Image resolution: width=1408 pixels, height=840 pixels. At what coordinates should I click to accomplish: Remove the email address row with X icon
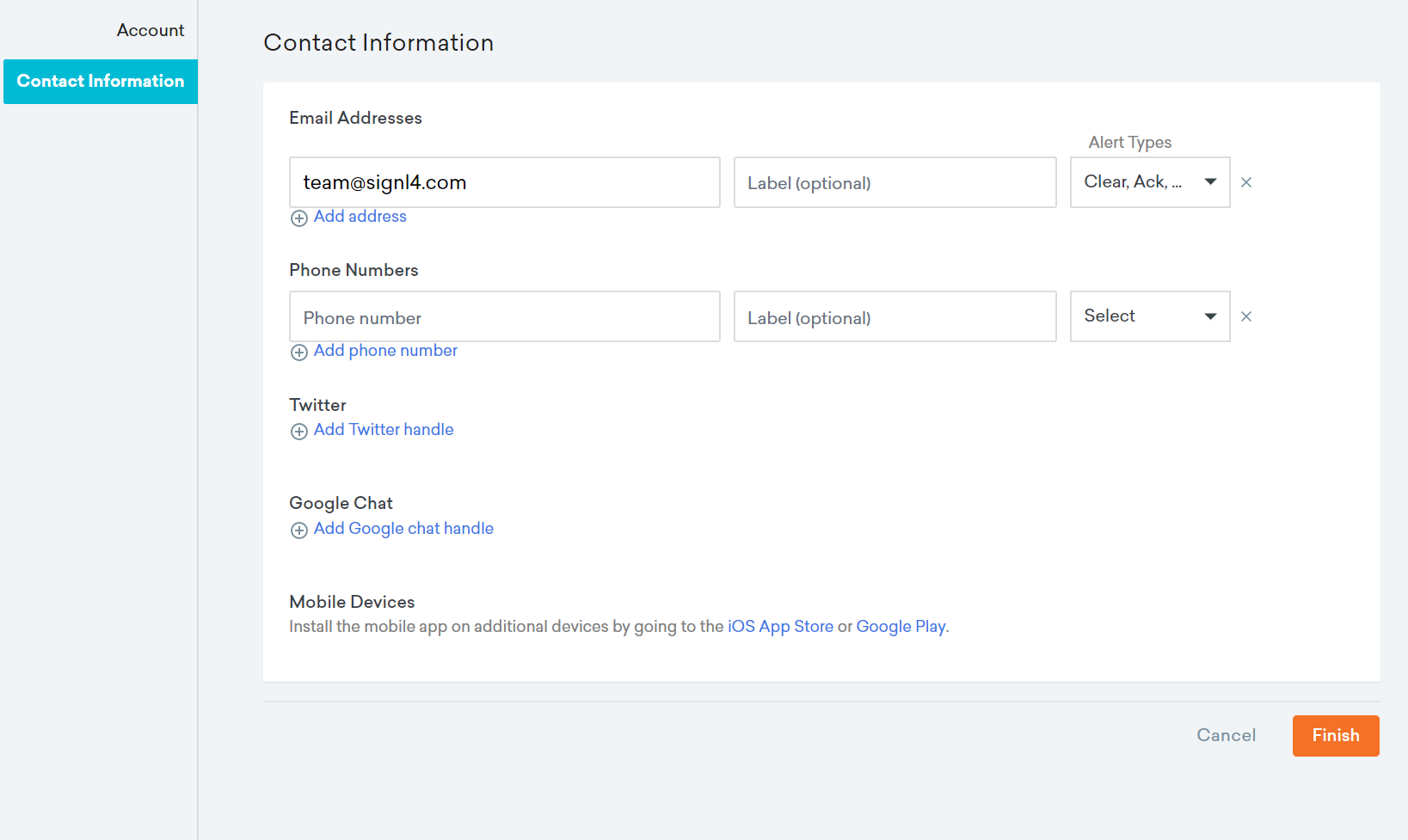point(1246,182)
